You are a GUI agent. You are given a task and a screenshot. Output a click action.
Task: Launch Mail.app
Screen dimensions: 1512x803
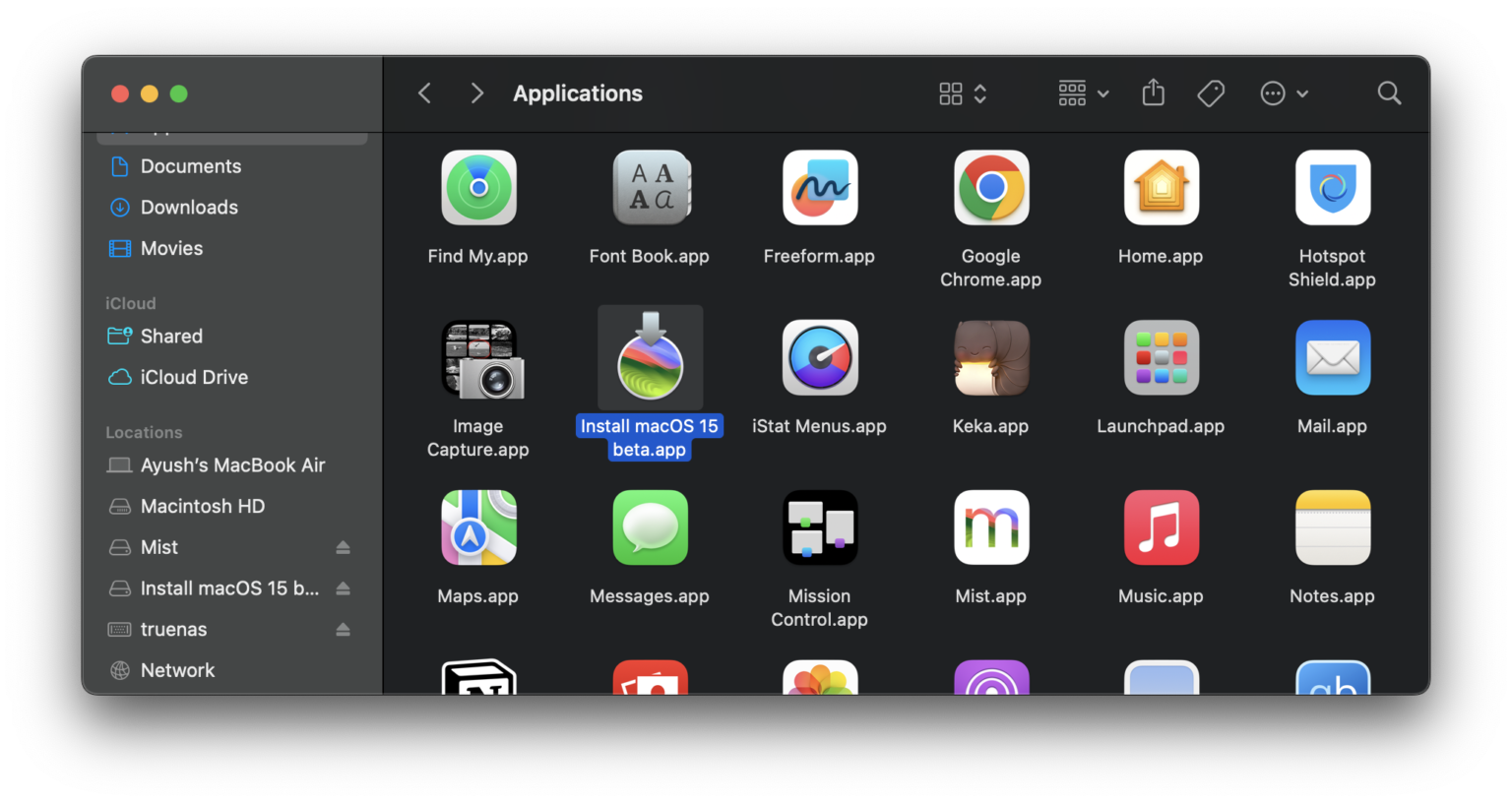(1332, 357)
